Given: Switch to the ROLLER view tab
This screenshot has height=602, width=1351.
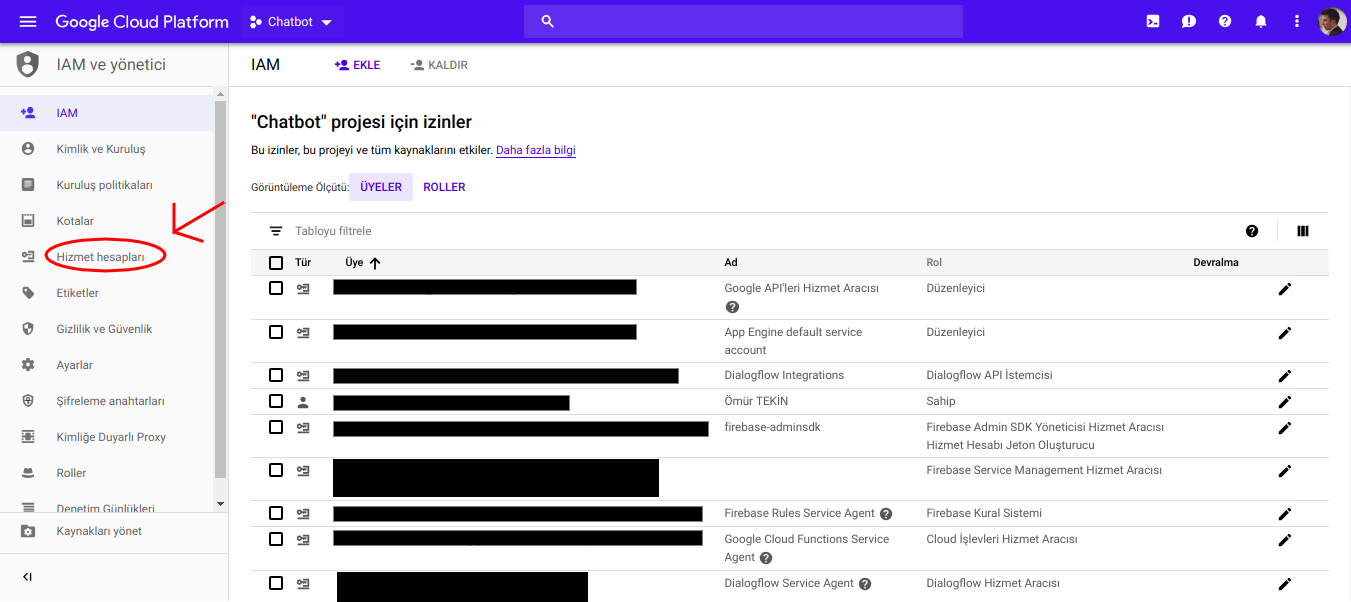Looking at the screenshot, I should (444, 187).
